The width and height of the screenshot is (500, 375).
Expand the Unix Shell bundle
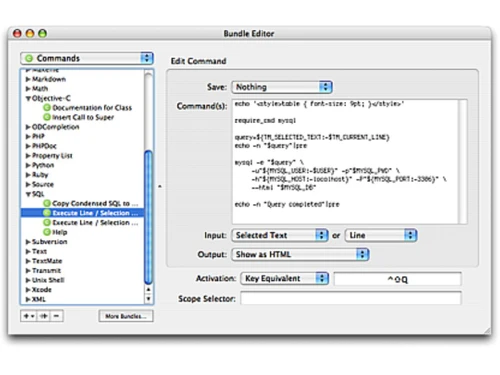pos(28,280)
